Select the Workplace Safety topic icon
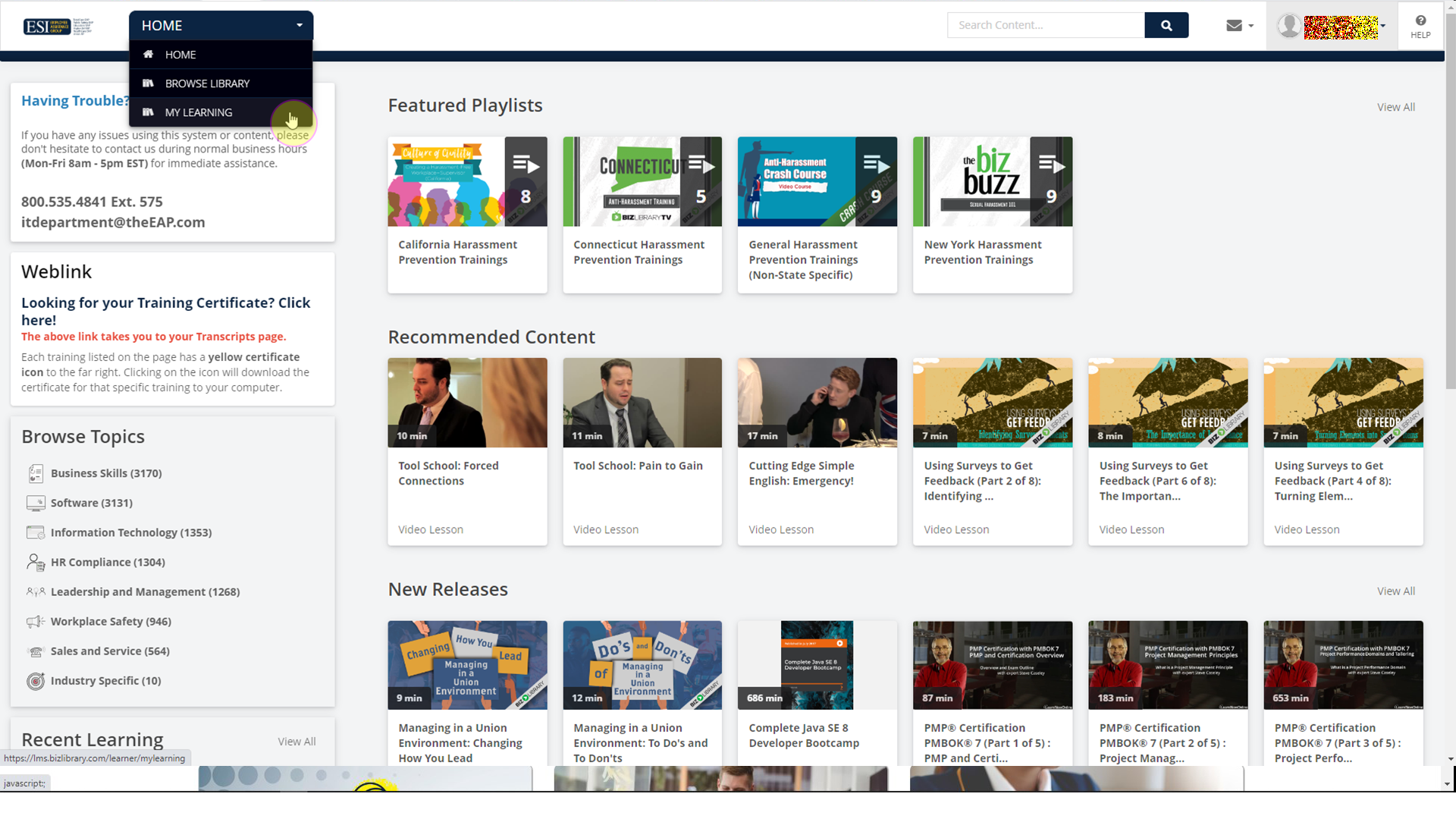The height and width of the screenshot is (819, 1456). pyautogui.click(x=36, y=621)
